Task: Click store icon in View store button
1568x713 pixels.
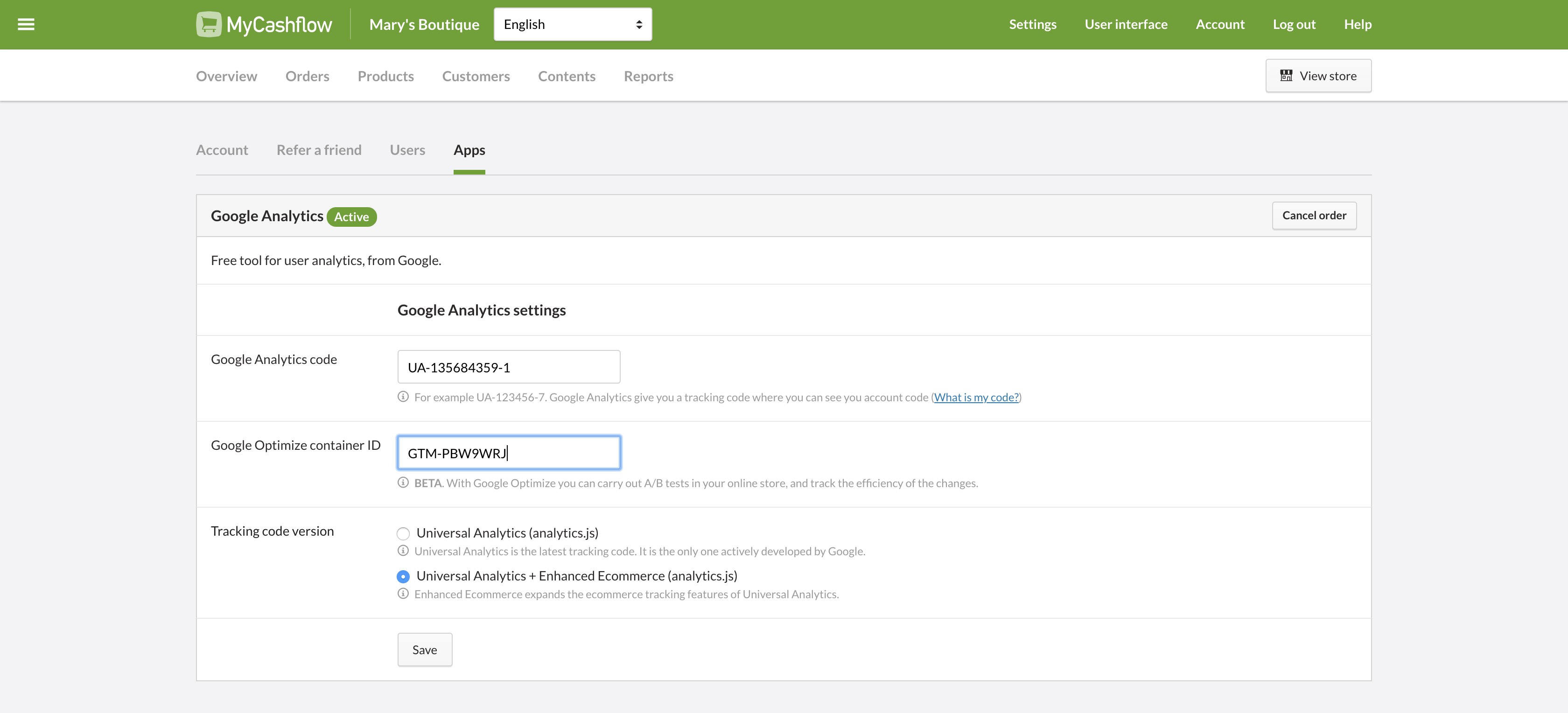Action: [1286, 76]
